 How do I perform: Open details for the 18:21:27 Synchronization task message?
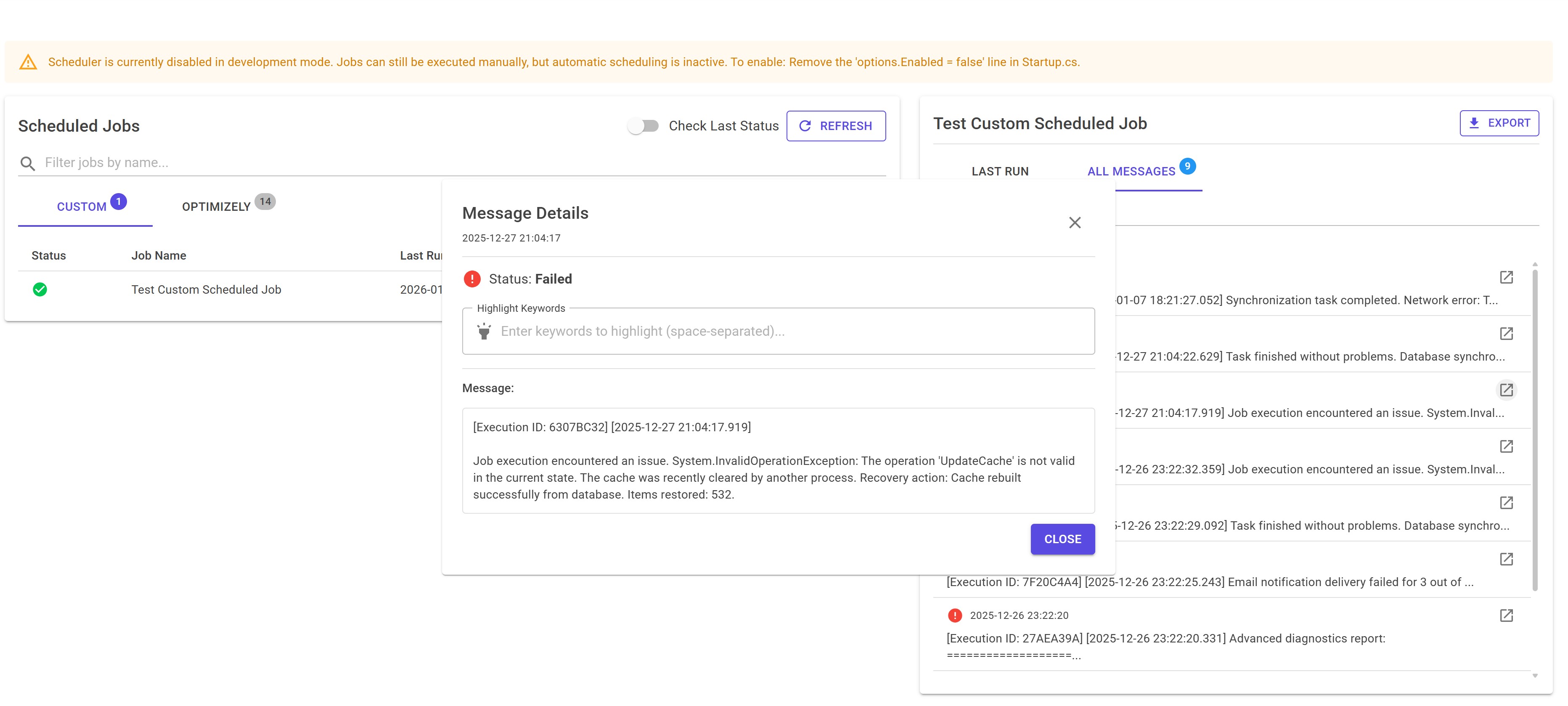click(x=1506, y=277)
